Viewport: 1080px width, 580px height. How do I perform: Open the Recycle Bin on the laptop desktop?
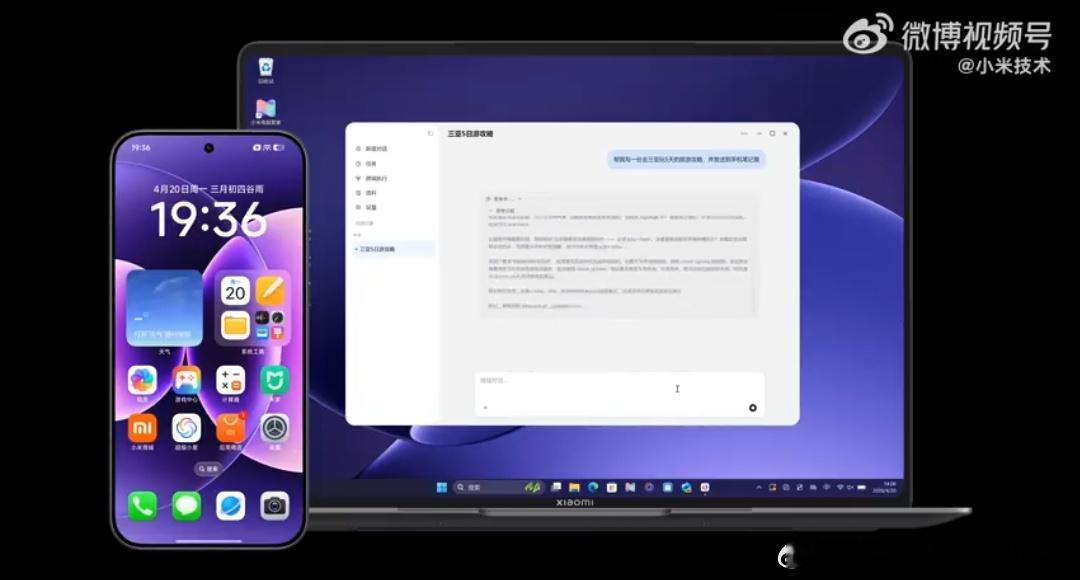[x=266, y=70]
